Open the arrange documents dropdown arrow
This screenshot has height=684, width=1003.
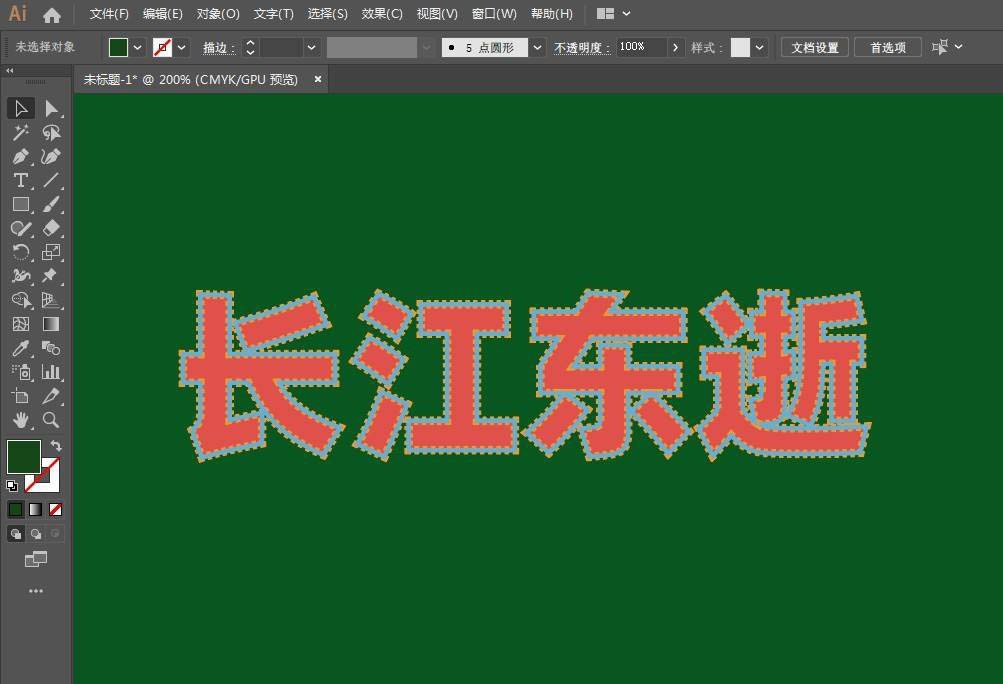click(x=626, y=13)
